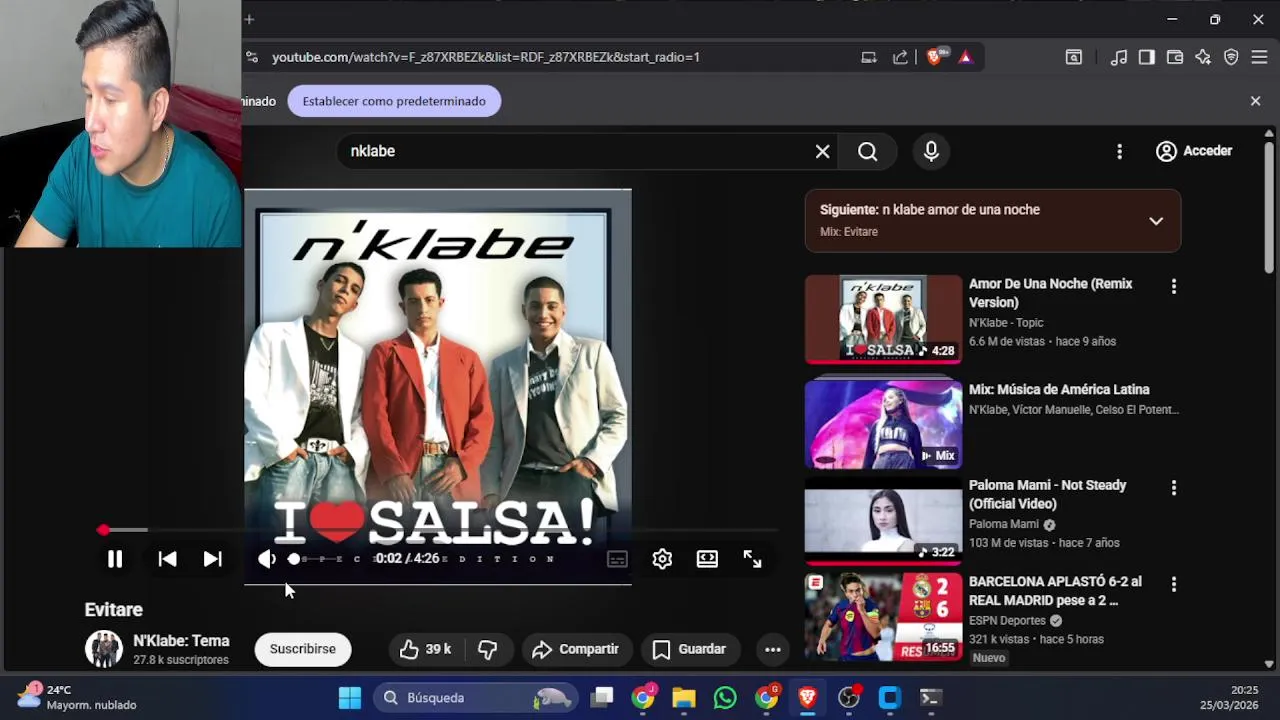Open Mix: Música de América Latina
The height and width of the screenshot is (720, 1280).
1059,390
